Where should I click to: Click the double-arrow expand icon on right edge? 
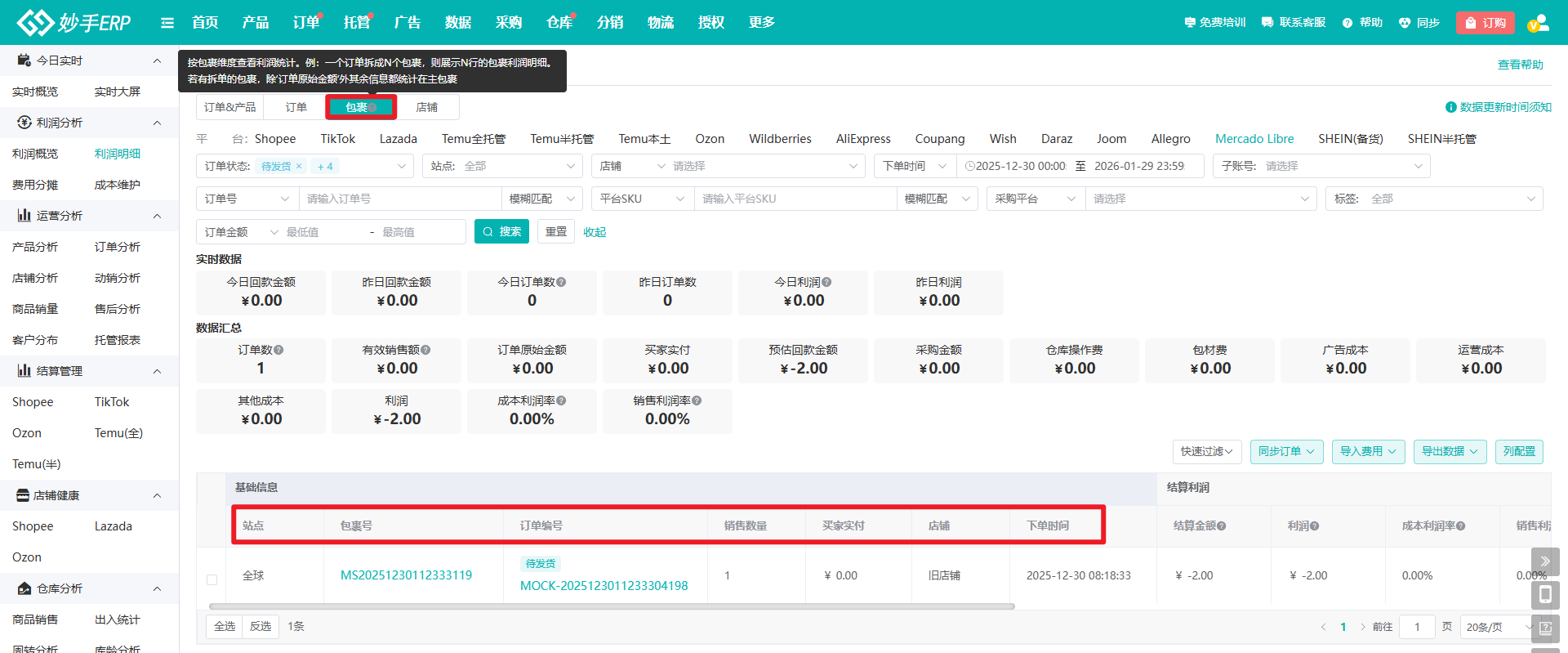pyautogui.click(x=1544, y=561)
